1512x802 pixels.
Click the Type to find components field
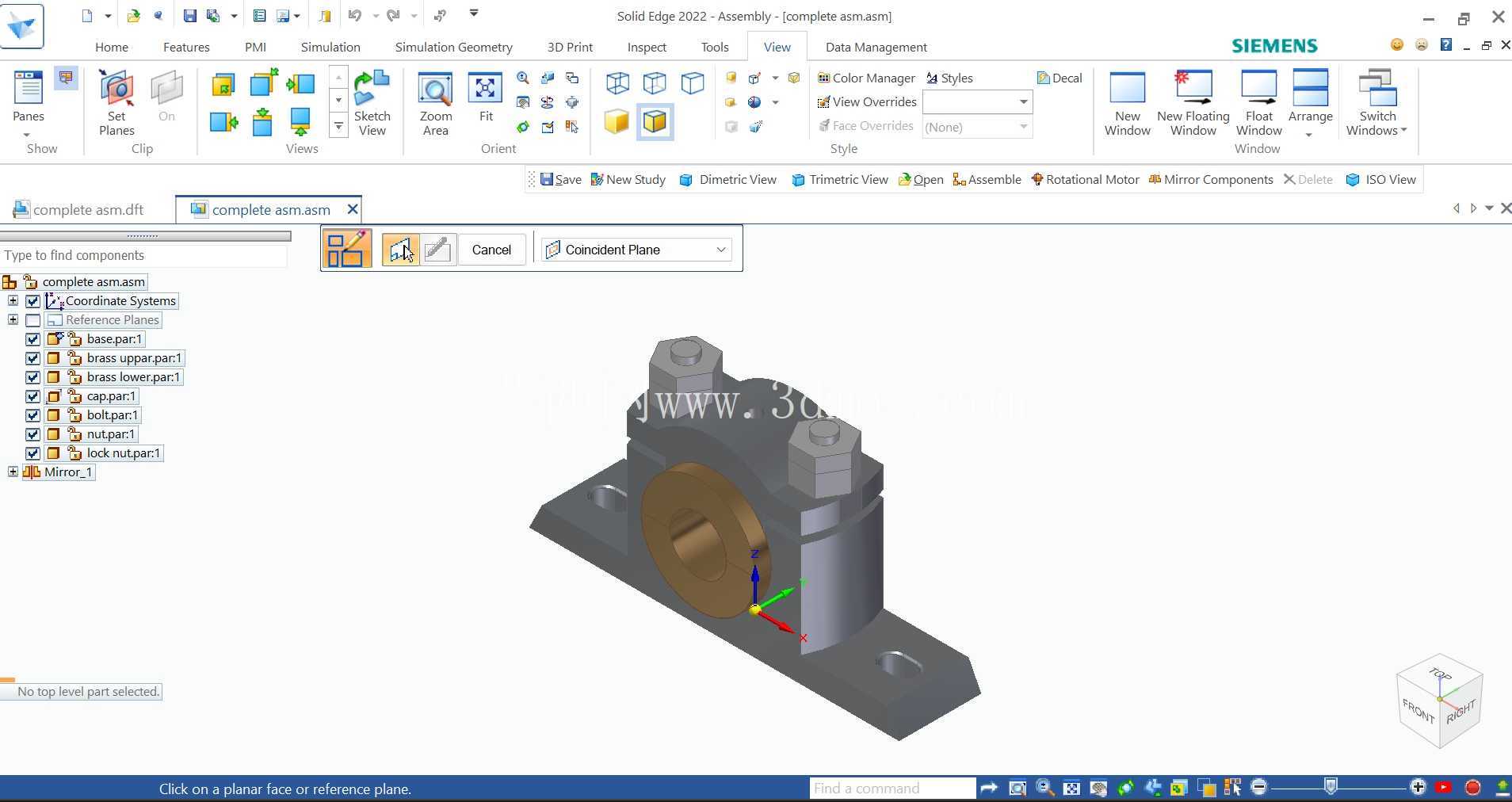click(x=143, y=255)
